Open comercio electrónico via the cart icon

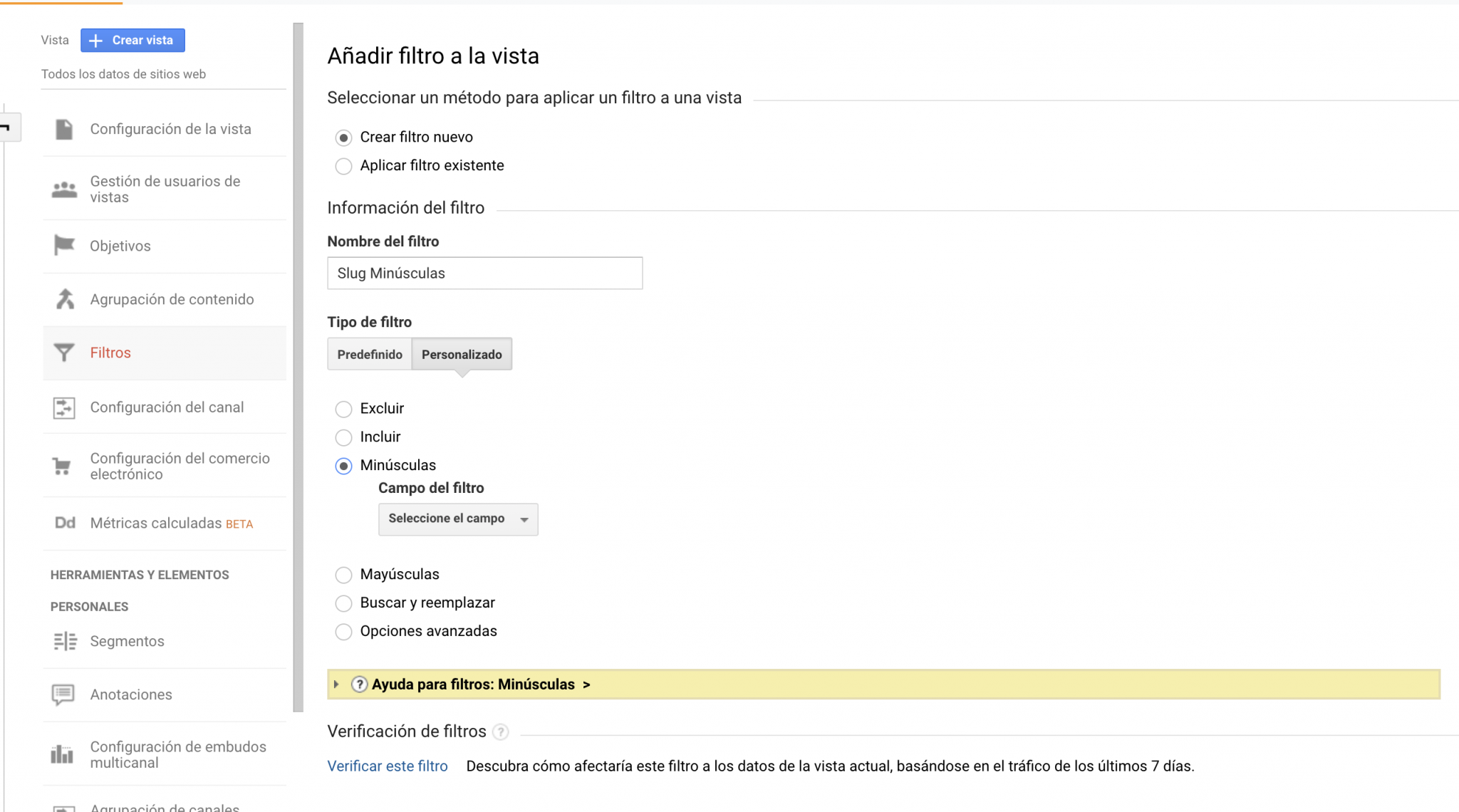pos(64,465)
